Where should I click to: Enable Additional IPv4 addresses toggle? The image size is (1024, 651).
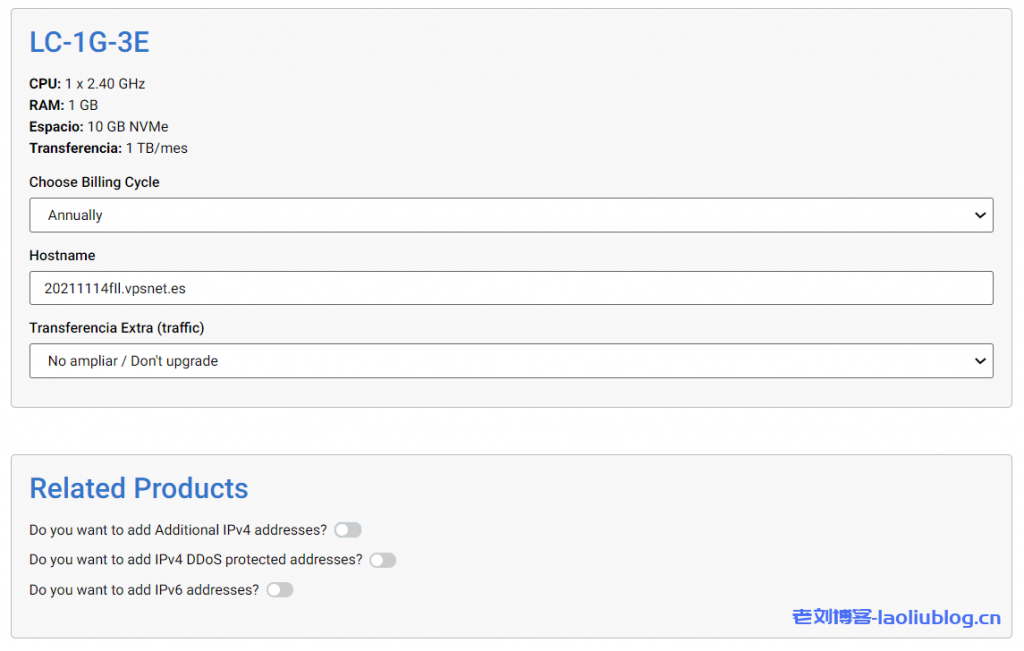[x=348, y=530]
